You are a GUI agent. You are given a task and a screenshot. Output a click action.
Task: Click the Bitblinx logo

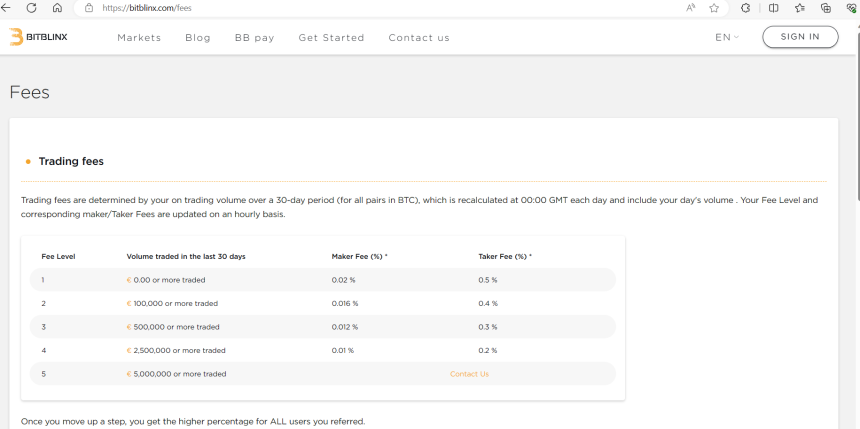point(39,37)
